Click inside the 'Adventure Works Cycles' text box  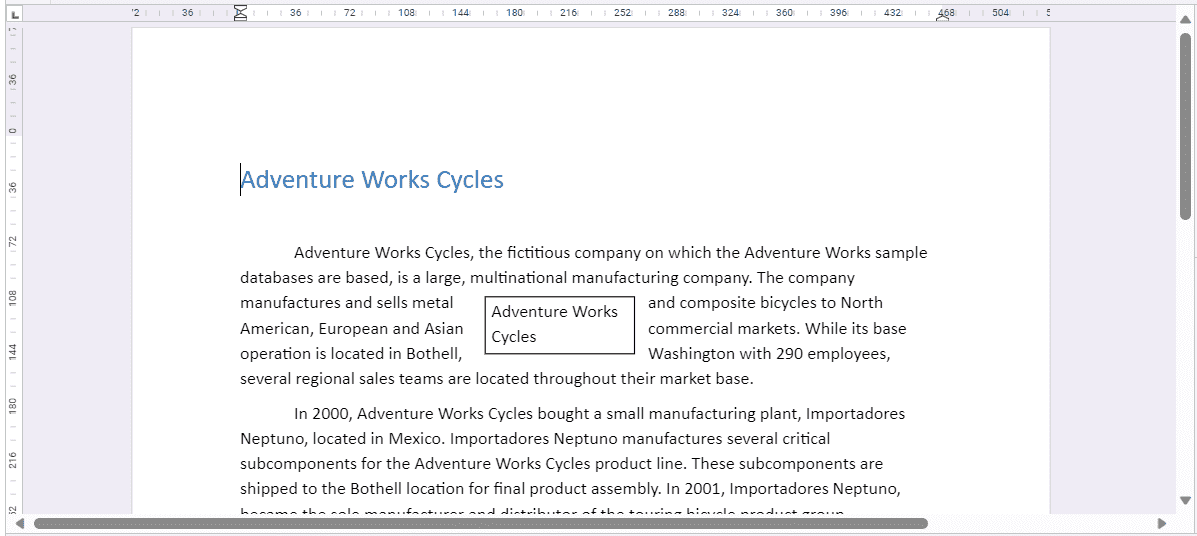coord(558,324)
